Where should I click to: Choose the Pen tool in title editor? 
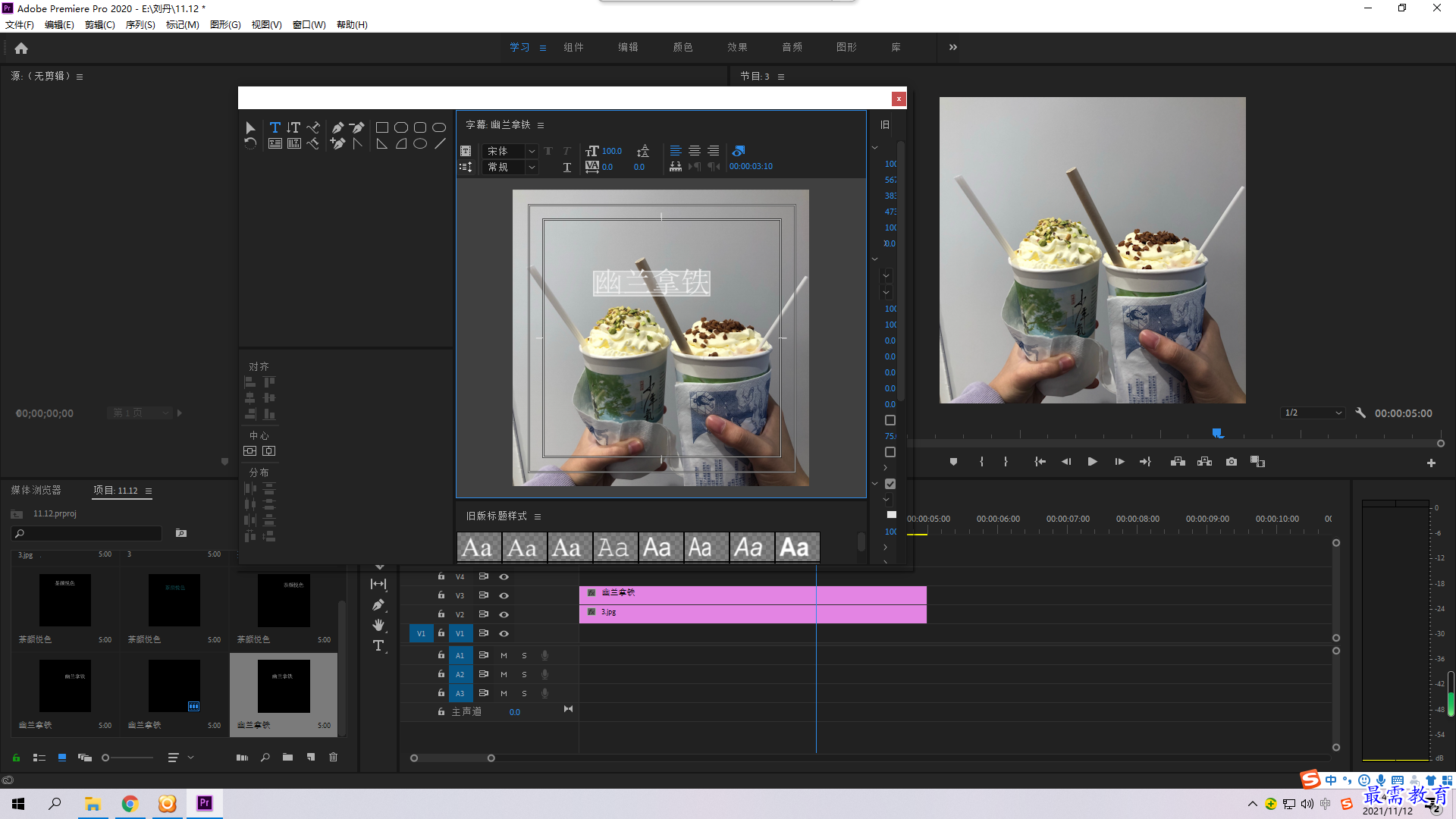[337, 127]
